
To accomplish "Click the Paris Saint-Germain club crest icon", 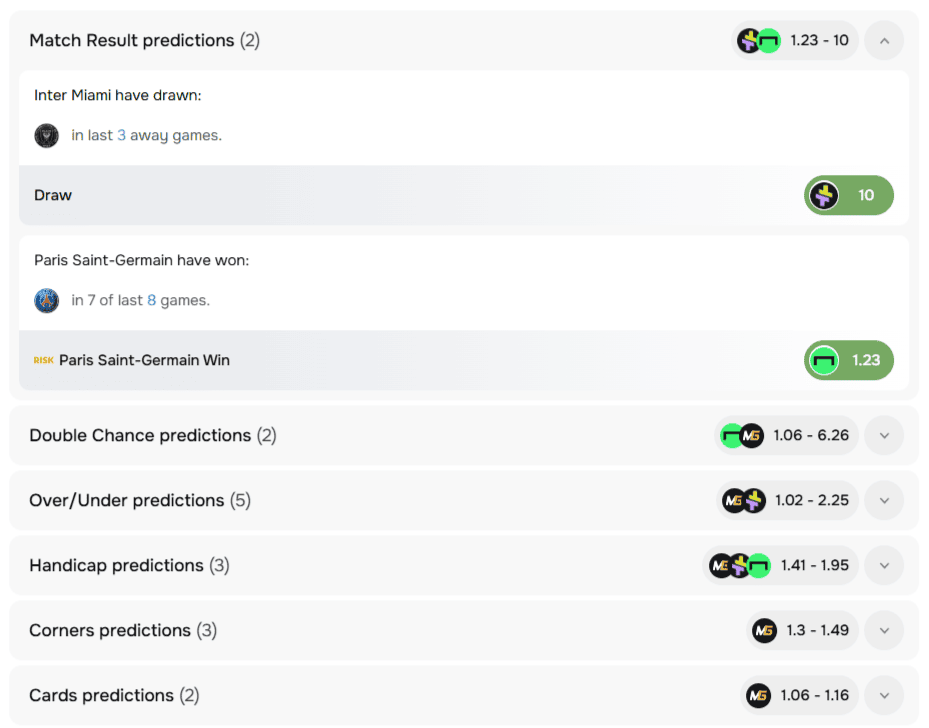I will coord(47,300).
